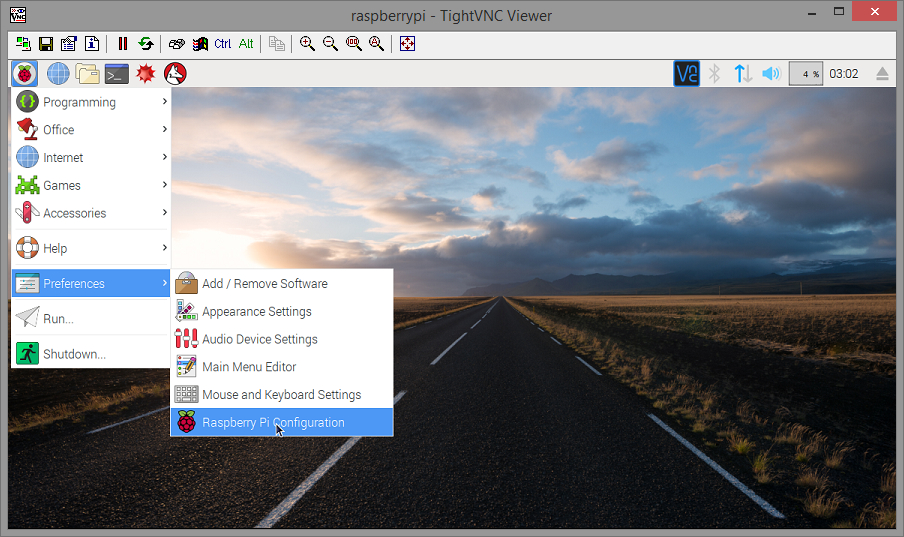The image size is (904, 537).
Task: Zoom out with the magnifier minus icon
Action: (330, 44)
